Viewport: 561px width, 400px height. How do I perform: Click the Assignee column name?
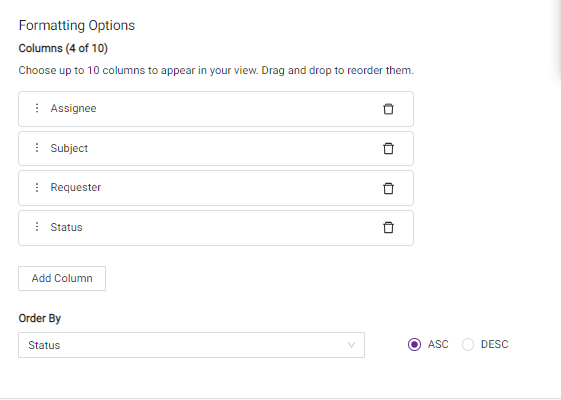73,108
